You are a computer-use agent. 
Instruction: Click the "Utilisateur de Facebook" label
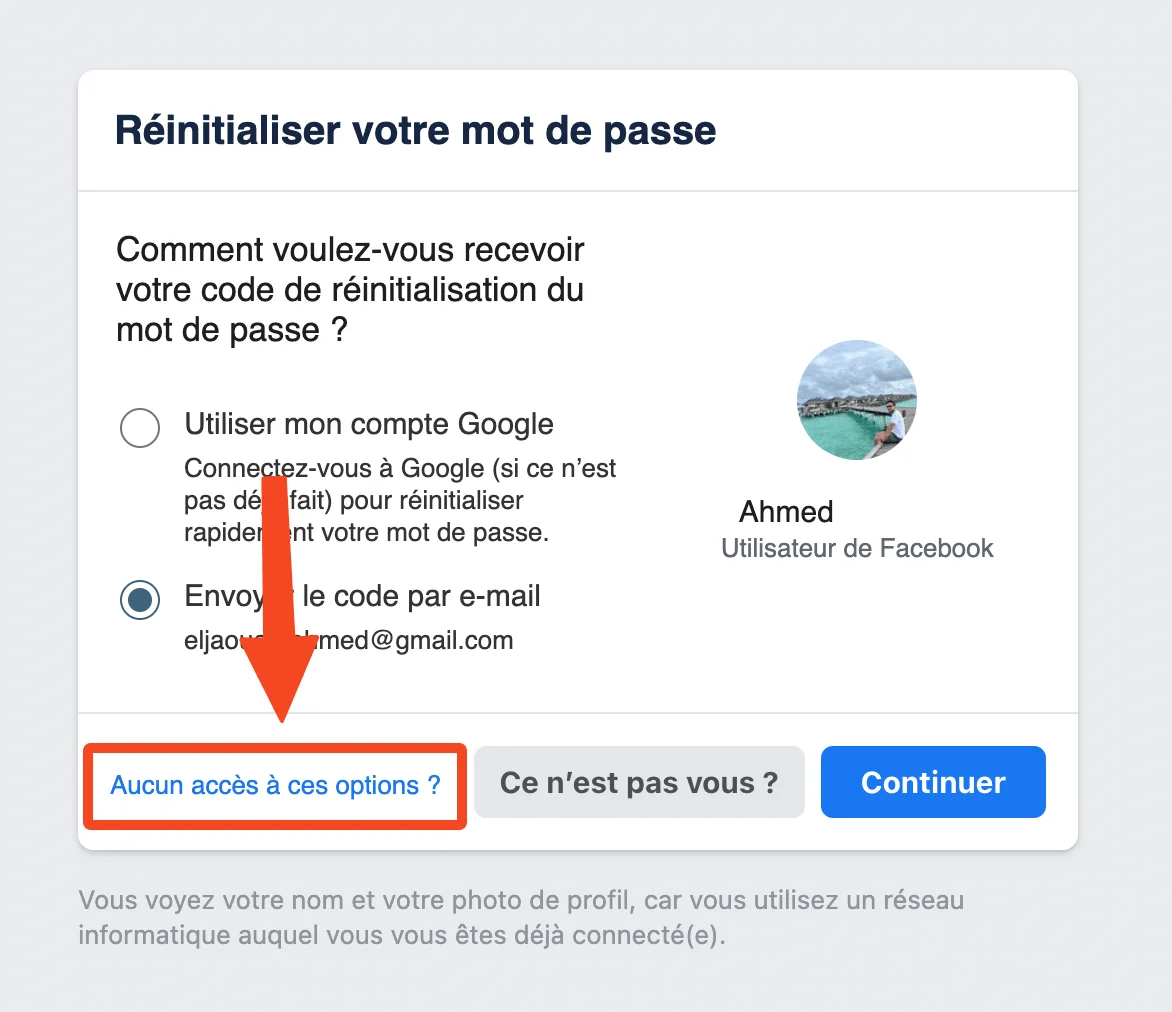pos(857,548)
